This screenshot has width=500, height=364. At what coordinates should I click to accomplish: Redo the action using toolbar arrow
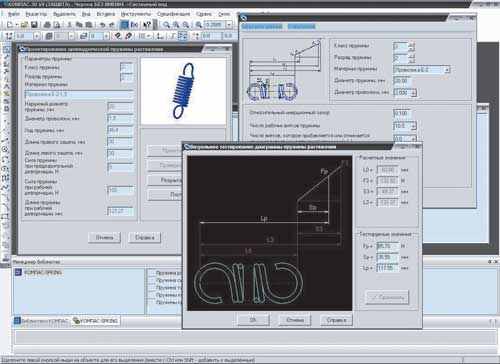point(112,25)
